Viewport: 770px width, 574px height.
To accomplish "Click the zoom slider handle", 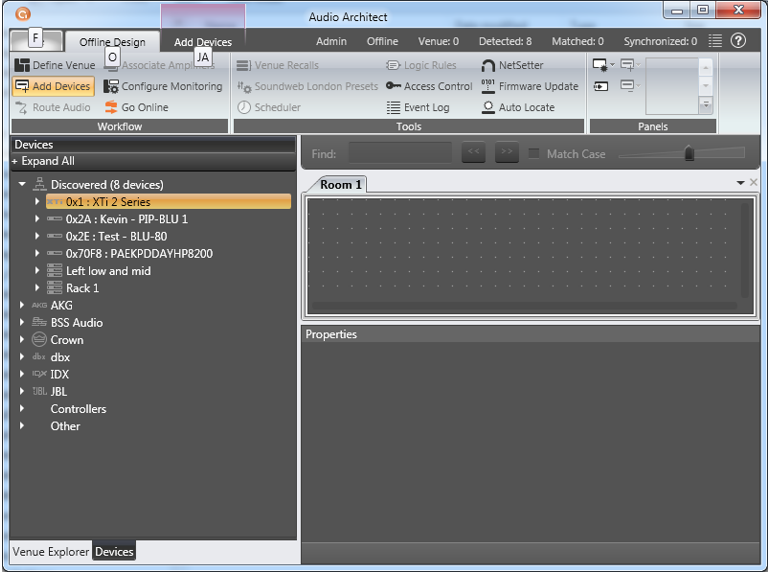I will pos(688,154).
